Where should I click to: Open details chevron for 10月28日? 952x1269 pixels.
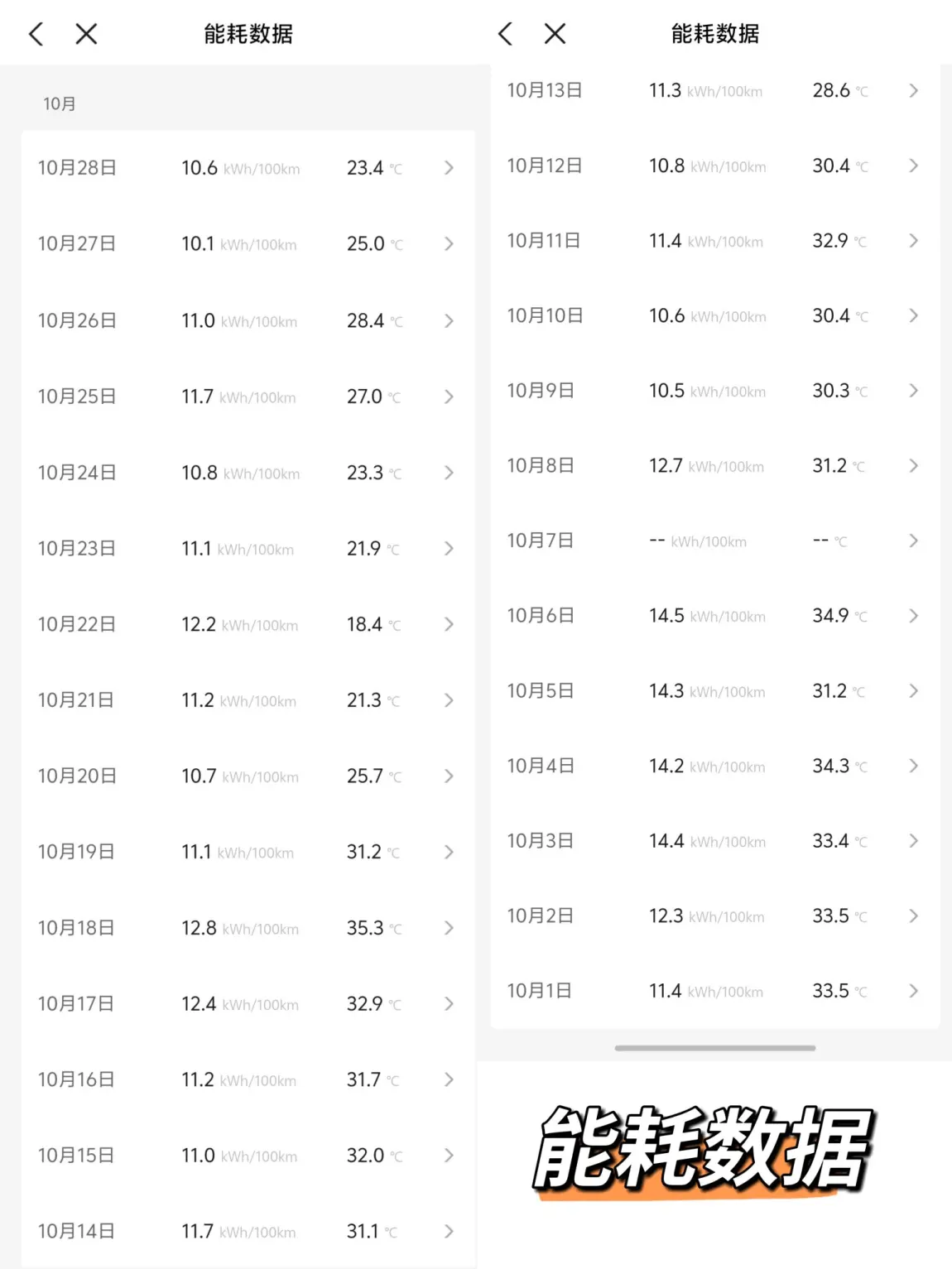point(449,168)
